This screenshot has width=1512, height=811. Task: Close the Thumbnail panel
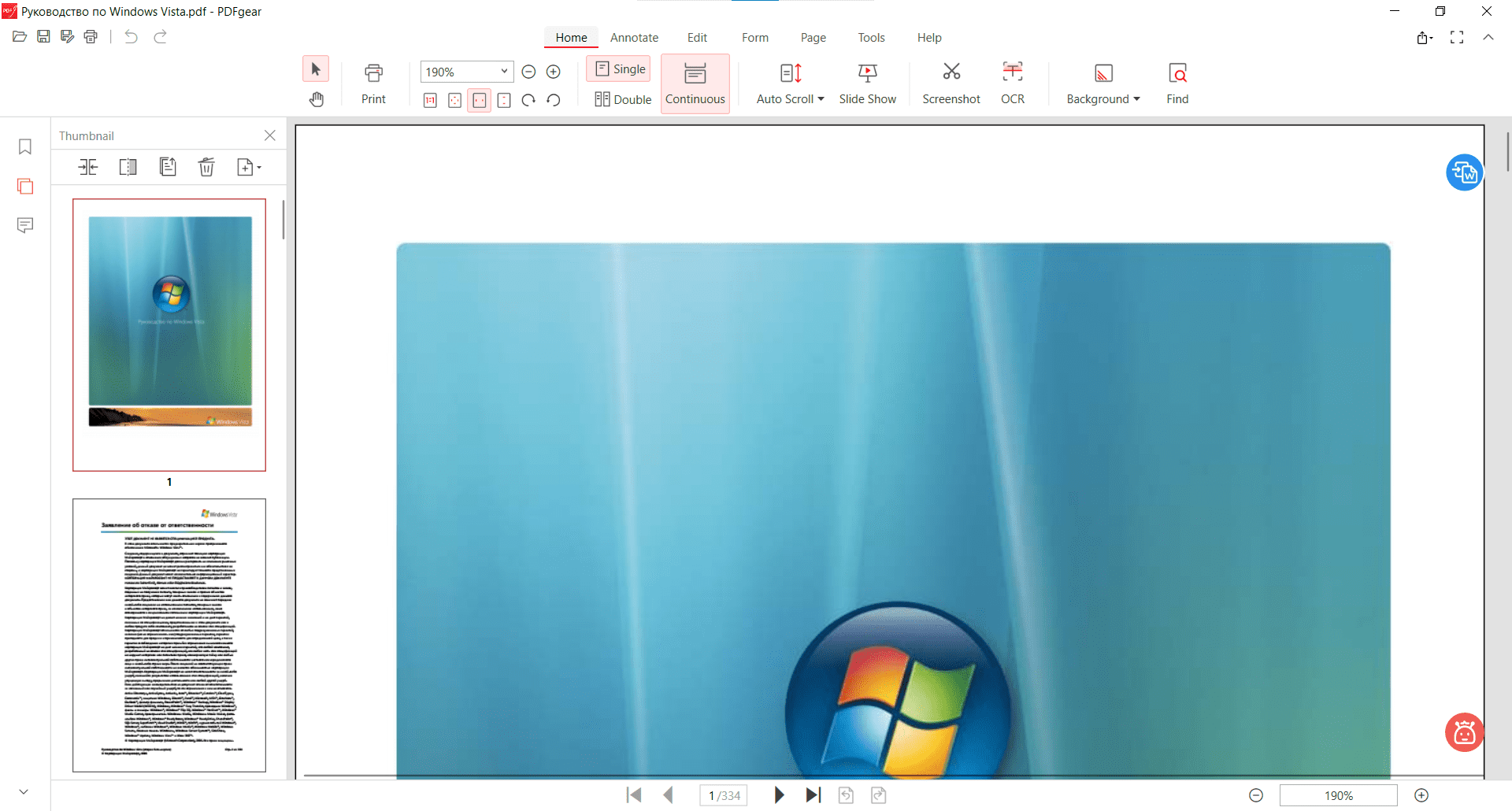click(x=270, y=135)
